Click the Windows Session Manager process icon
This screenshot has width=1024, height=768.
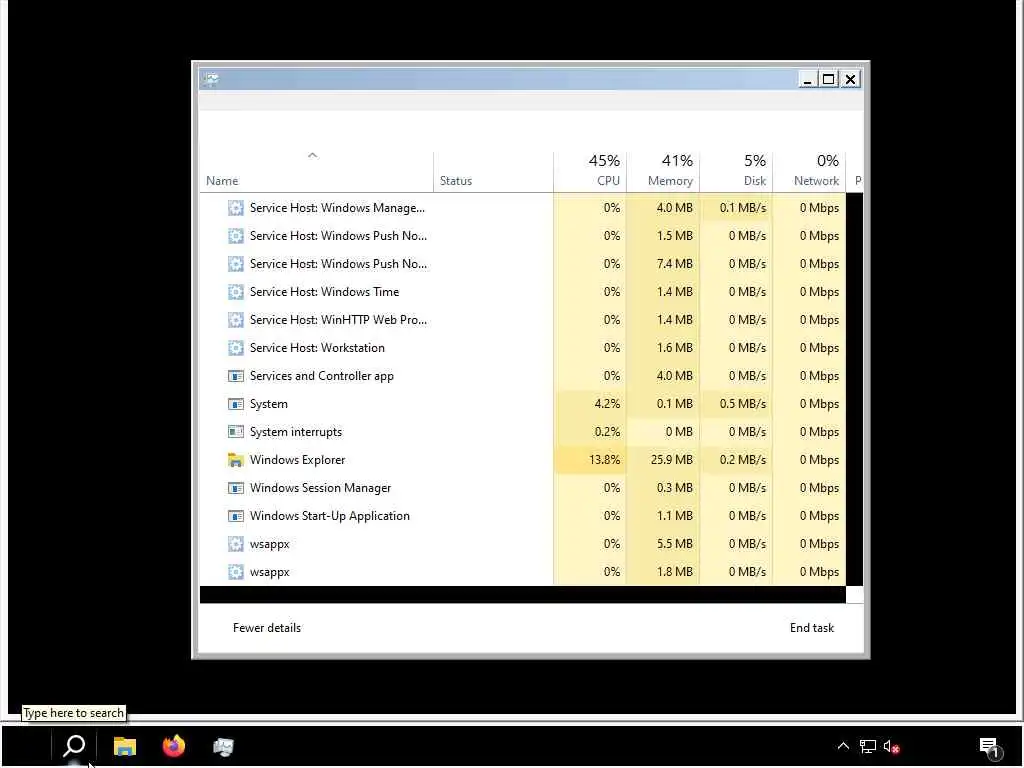(x=236, y=488)
